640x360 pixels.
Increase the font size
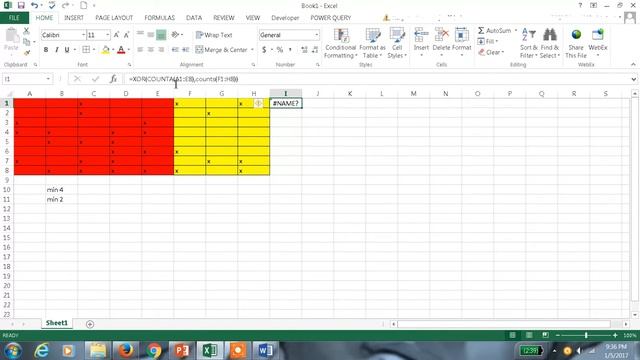pyautogui.click(x=116, y=35)
